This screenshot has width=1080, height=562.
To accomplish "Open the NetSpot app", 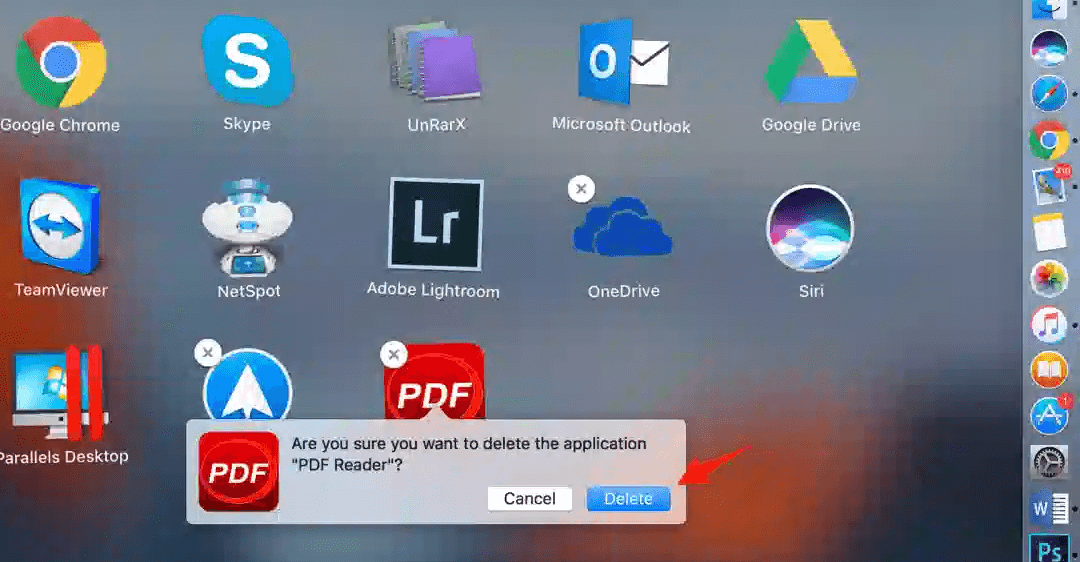I will click(x=248, y=227).
